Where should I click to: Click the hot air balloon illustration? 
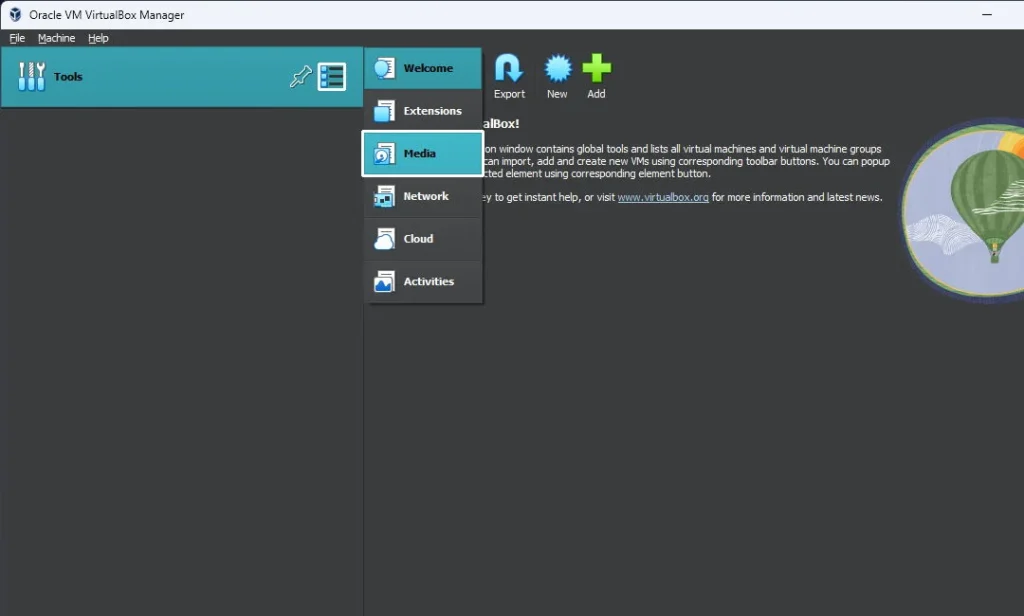963,209
